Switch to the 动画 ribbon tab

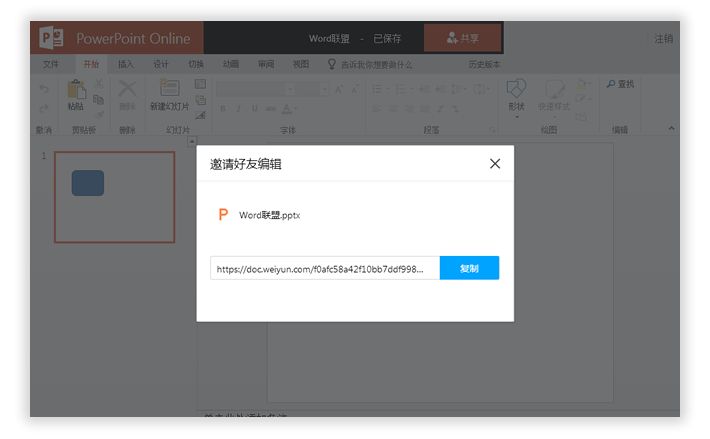(230, 64)
